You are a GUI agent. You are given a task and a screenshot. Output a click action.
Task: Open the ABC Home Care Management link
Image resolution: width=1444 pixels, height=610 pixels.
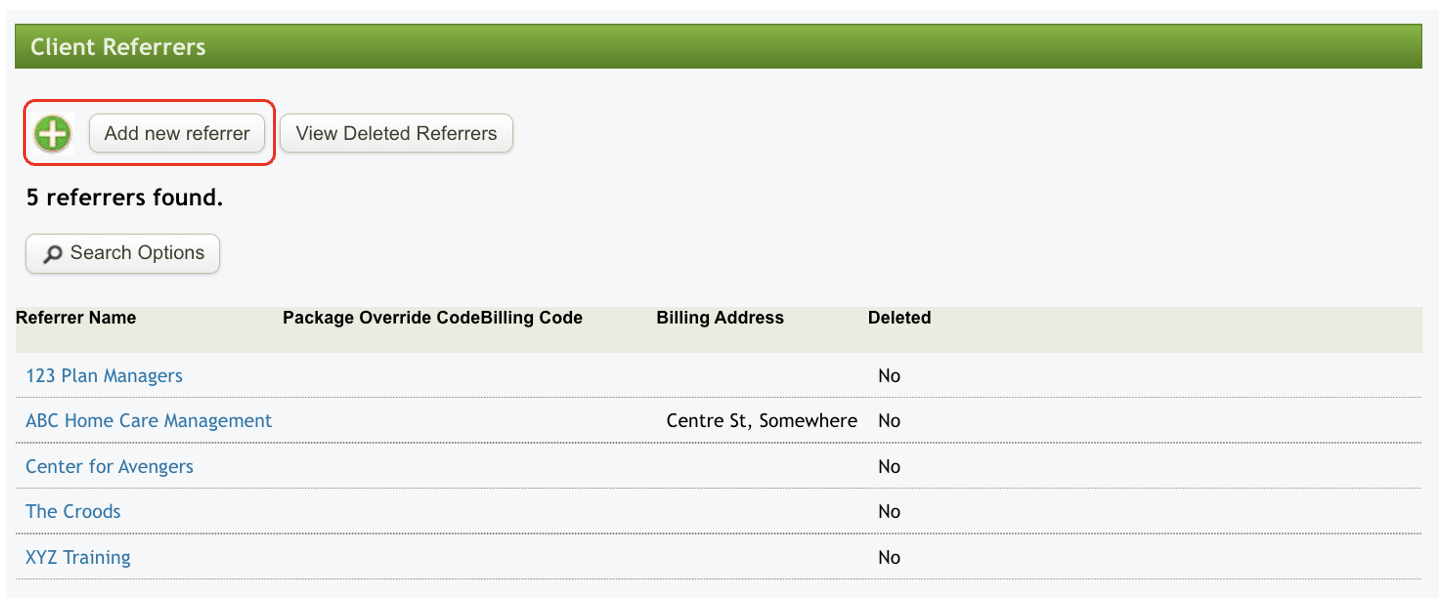pos(149,421)
